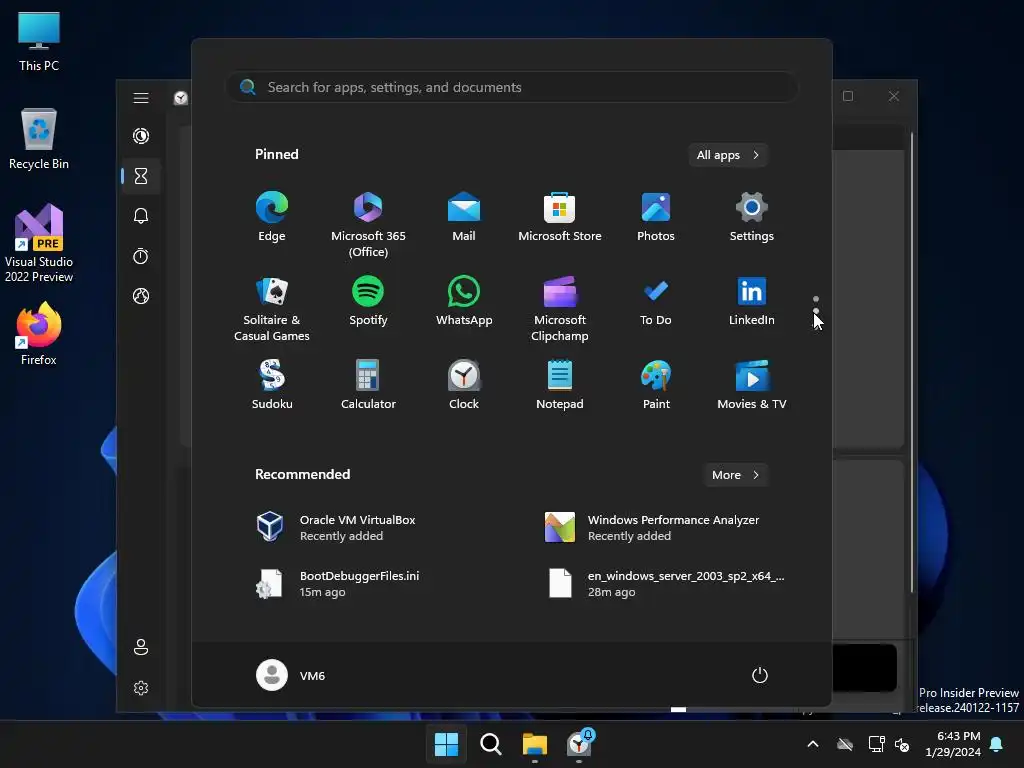Toggle Clock app hamburger navigation menu
Screen dimensions: 1024x768
[141, 98]
